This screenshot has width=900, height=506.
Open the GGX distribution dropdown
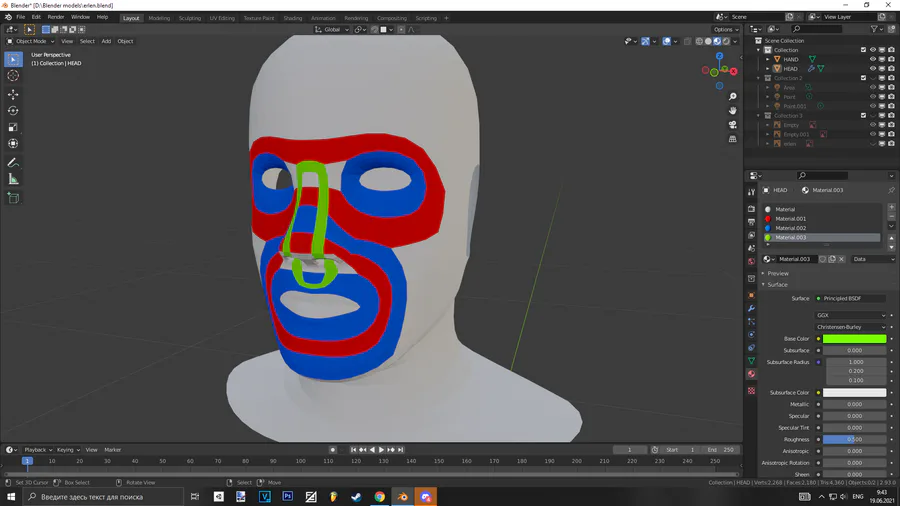(851, 315)
